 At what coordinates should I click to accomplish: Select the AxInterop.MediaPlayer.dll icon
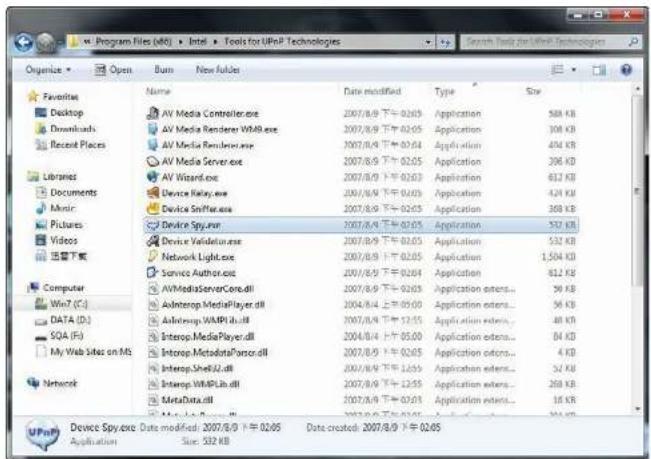154,305
